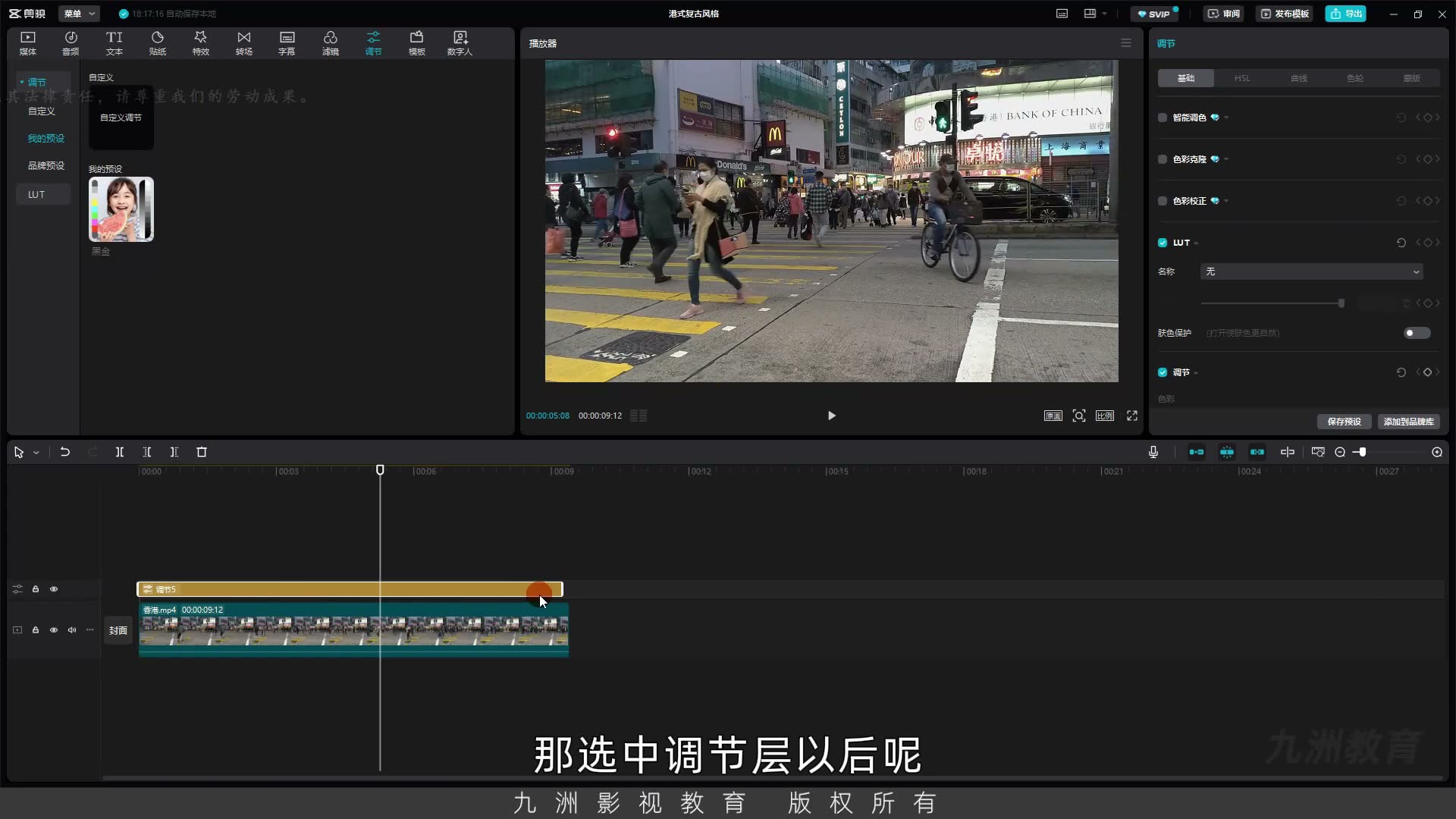Open the 滤镜 filters panel
Screen dimensions: 1456x819
pyautogui.click(x=331, y=43)
